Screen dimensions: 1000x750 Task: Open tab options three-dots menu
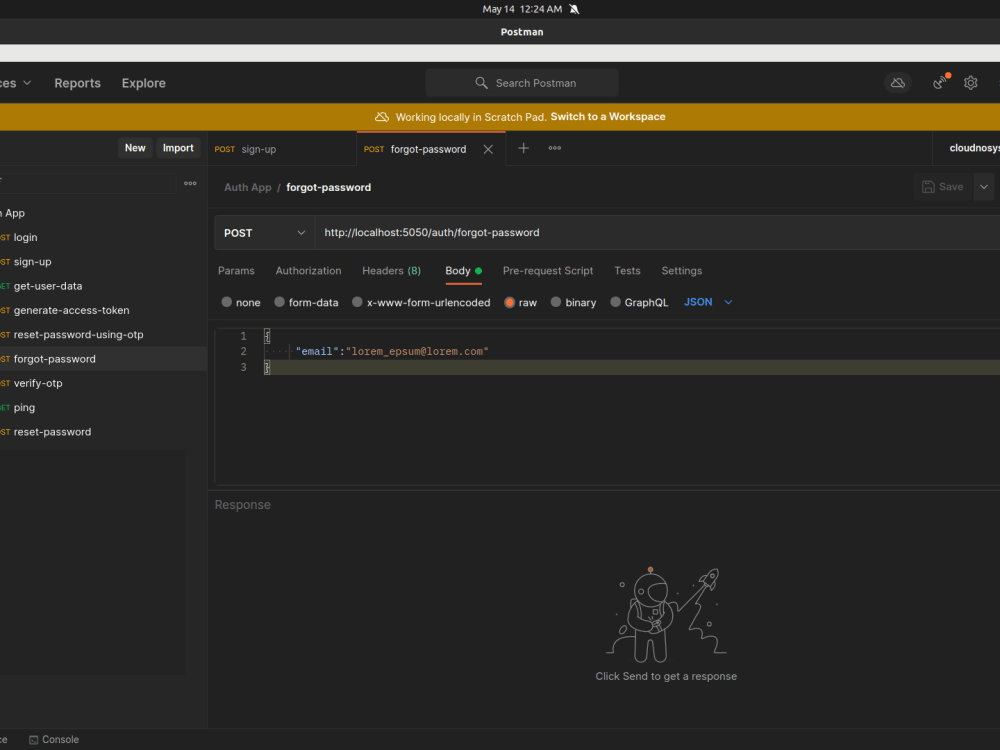pyautogui.click(x=555, y=148)
